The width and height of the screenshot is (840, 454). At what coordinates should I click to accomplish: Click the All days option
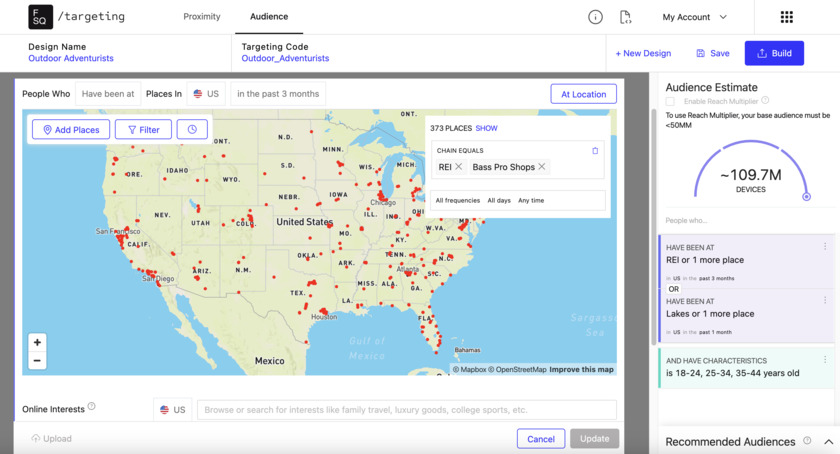499,200
